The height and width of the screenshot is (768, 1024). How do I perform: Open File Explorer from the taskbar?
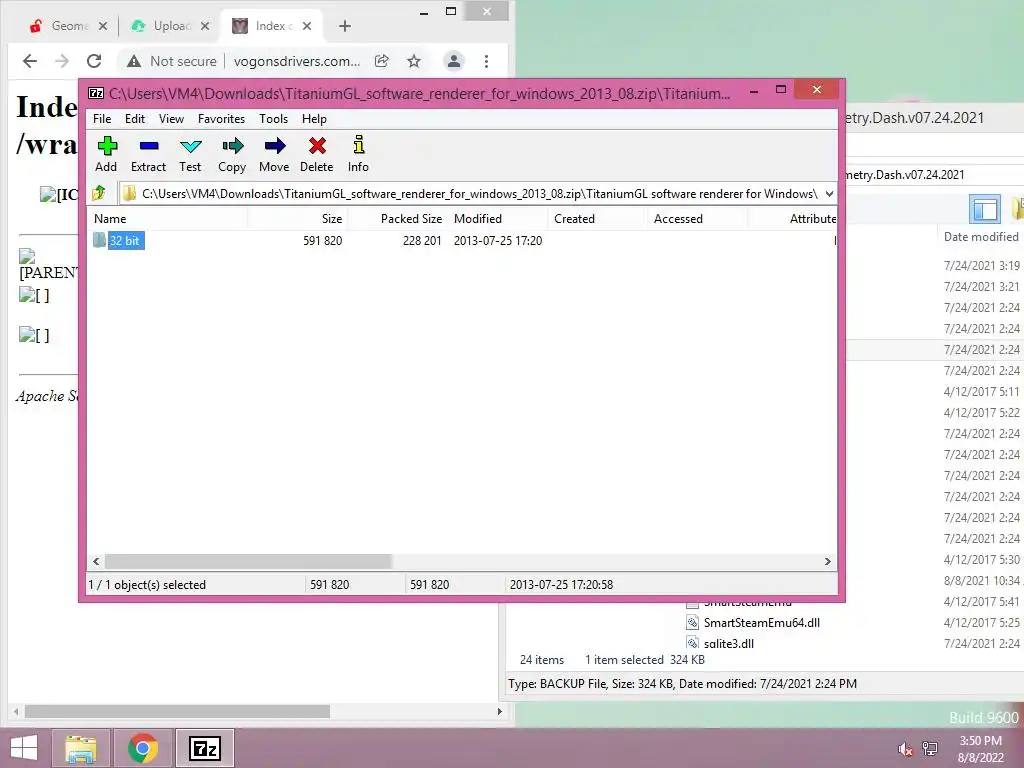[x=81, y=748]
